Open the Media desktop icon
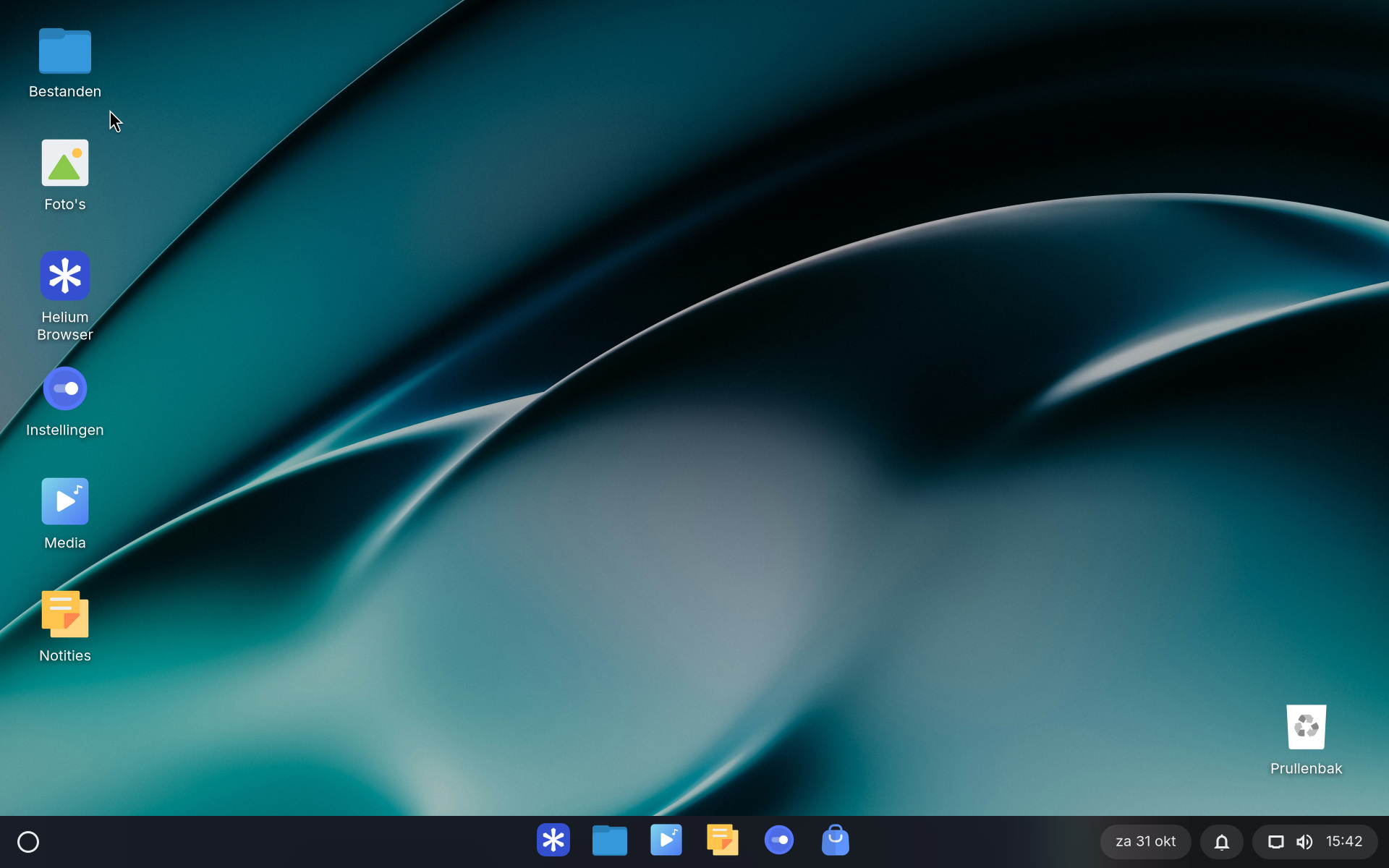 tap(65, 501)
